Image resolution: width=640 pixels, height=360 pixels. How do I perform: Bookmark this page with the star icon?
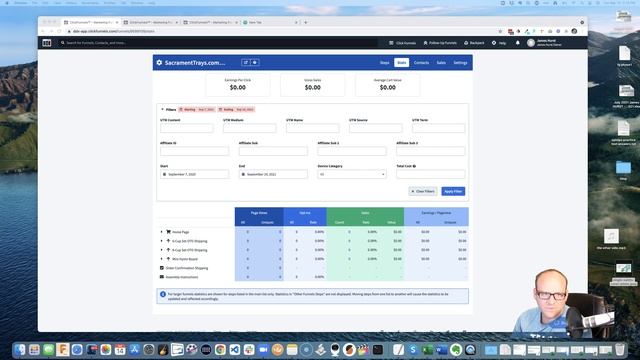coord(500,31)
